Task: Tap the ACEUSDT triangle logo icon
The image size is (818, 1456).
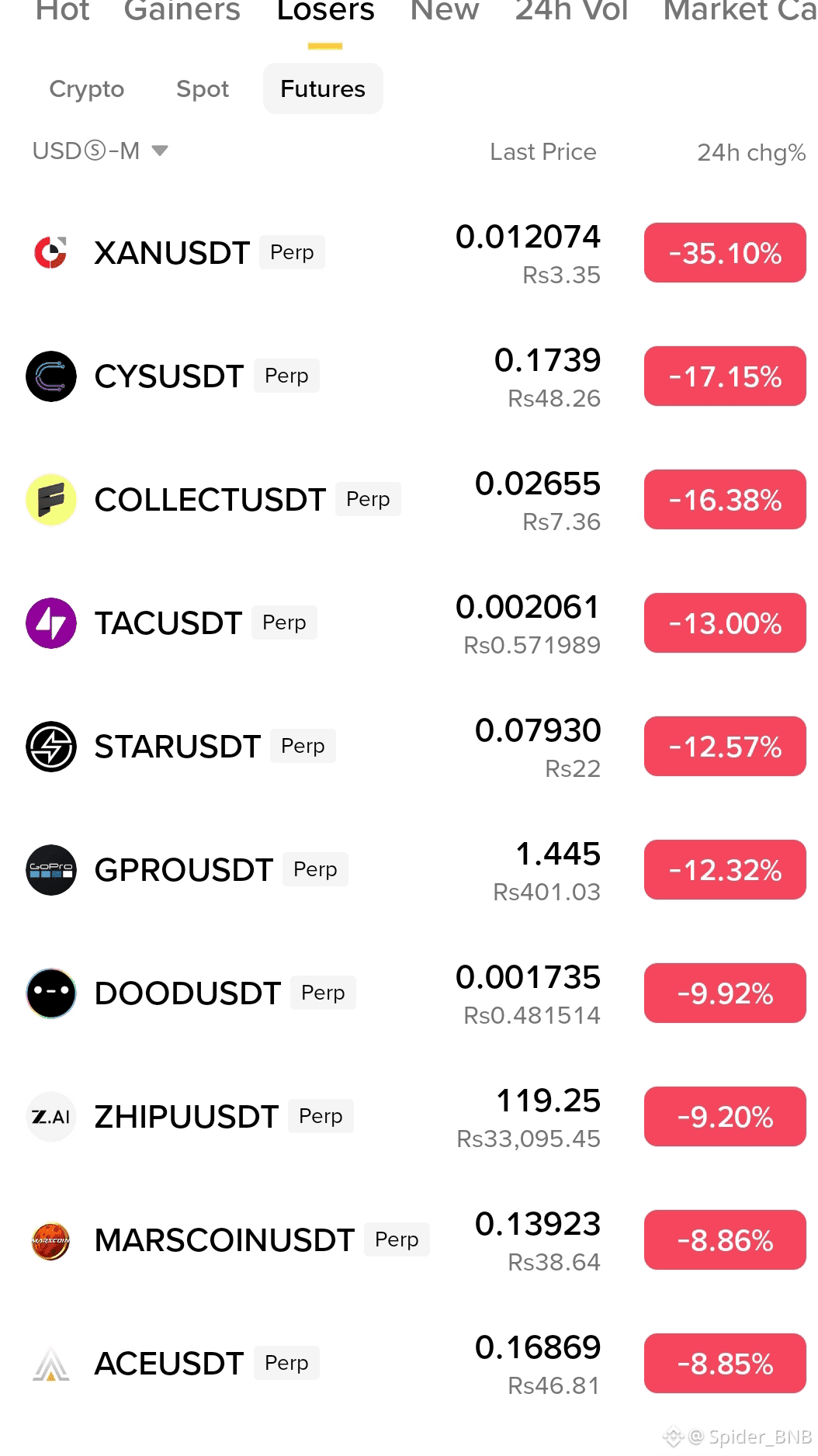Action: pyautogui.click(x=51, y=1364)
